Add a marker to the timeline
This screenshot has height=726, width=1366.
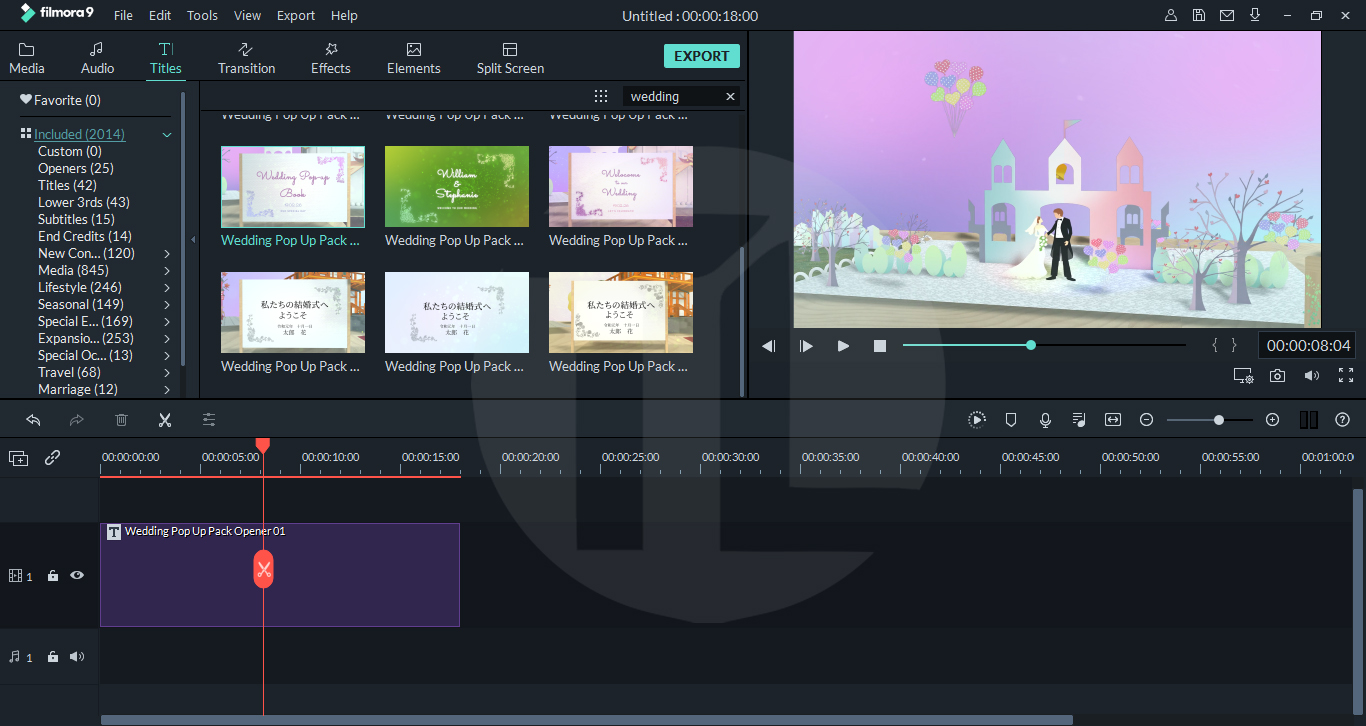1011,419
